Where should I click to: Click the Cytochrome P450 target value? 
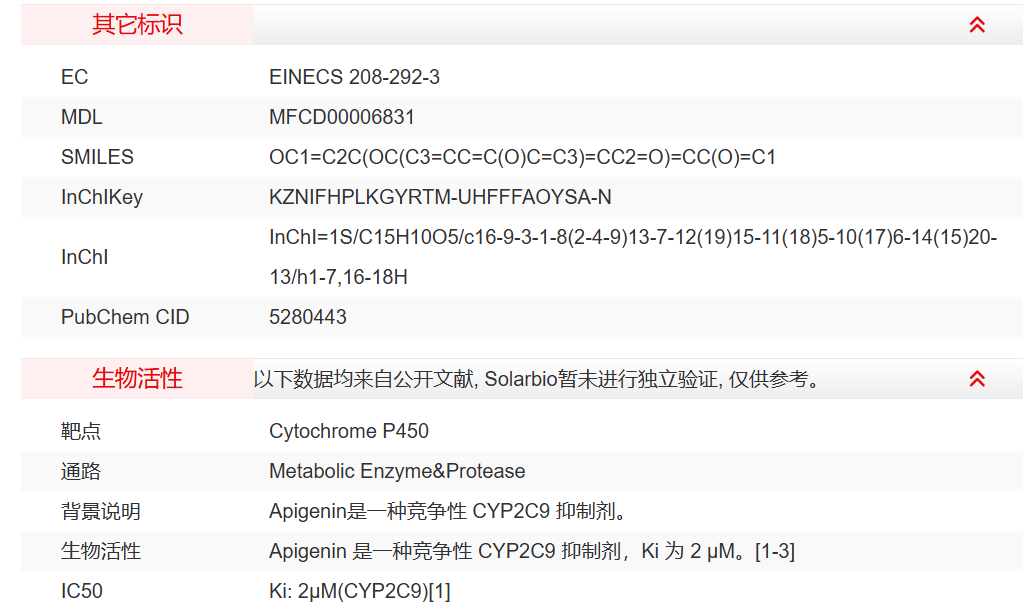tap(349, 431)
